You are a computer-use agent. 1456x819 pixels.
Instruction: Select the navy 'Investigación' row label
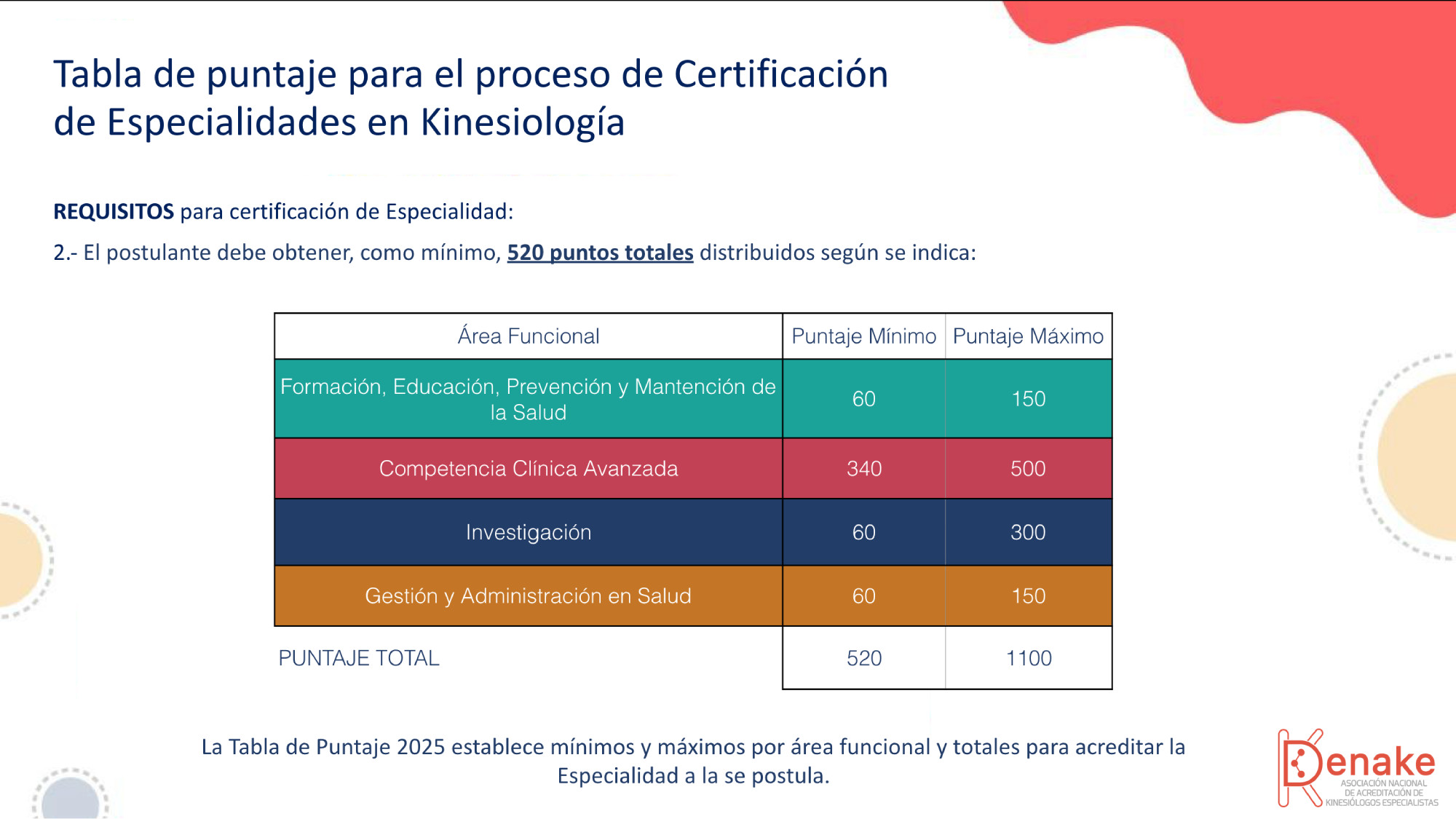coord(528,532)
